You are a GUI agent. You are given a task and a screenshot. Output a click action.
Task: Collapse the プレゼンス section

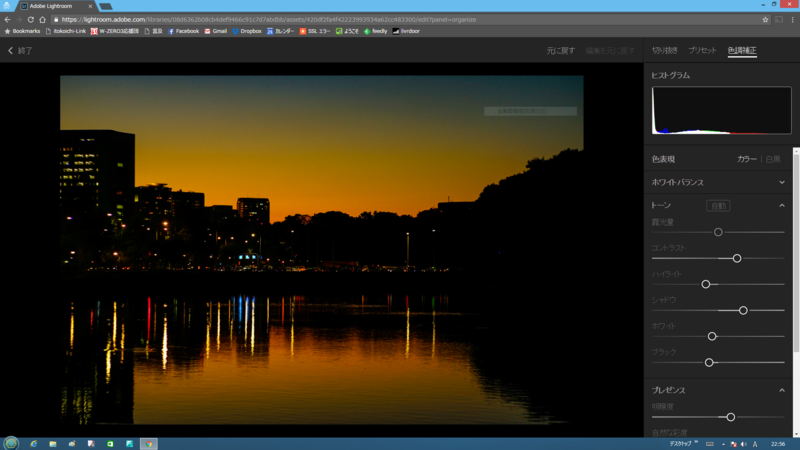click(782, 390)
